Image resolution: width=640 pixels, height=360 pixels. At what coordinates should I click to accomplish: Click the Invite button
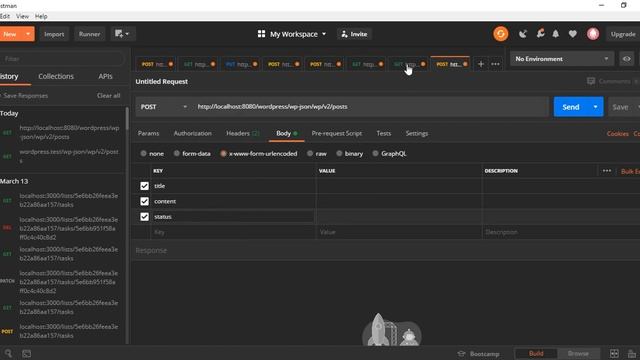(x=354, y=34)
